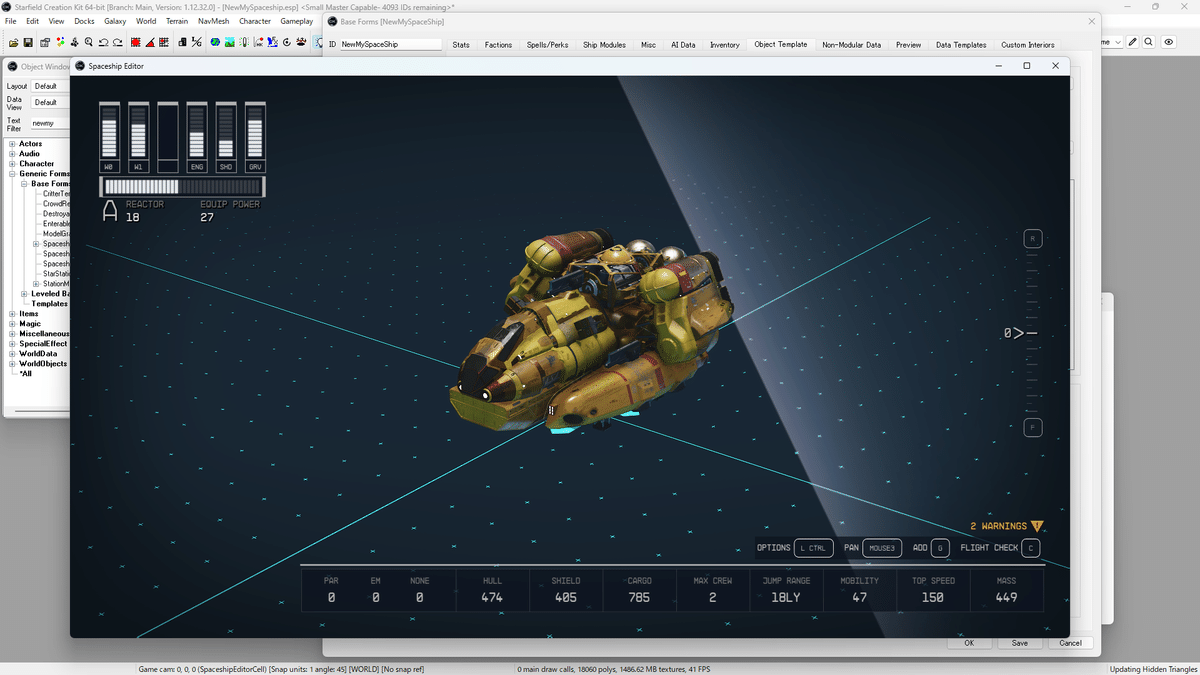This screenshot has height=675, width=1200.
Task: Toggle the red angle snap toolbar icon
Action: click(x=149, y=42)
